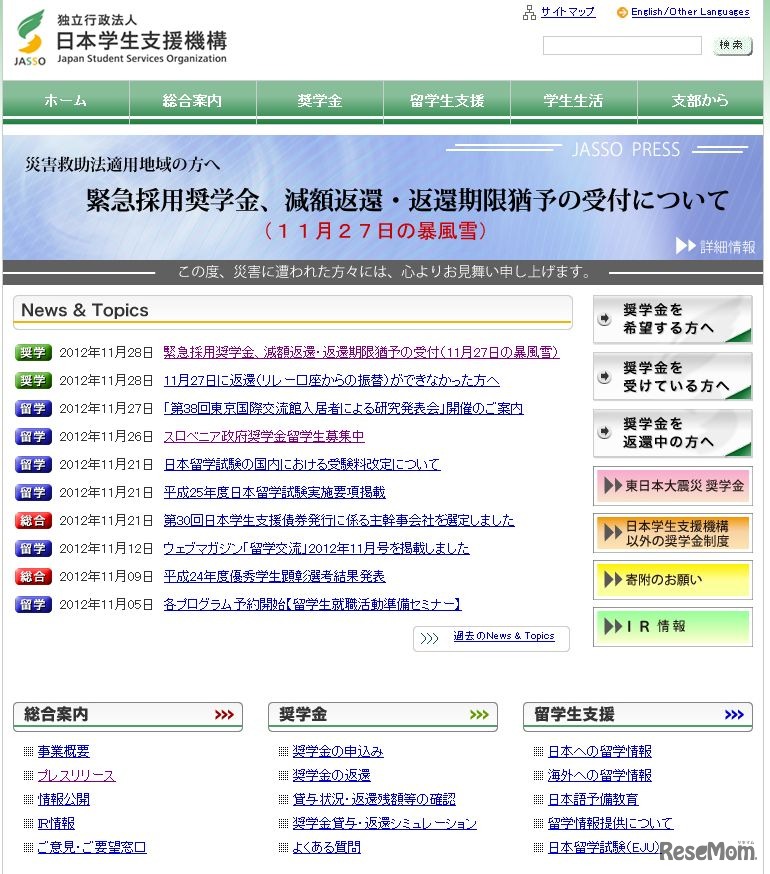This screenshot has height=874, width=770.
Task: Open English/Other Languages link
Action: click(x=690, y=12)
